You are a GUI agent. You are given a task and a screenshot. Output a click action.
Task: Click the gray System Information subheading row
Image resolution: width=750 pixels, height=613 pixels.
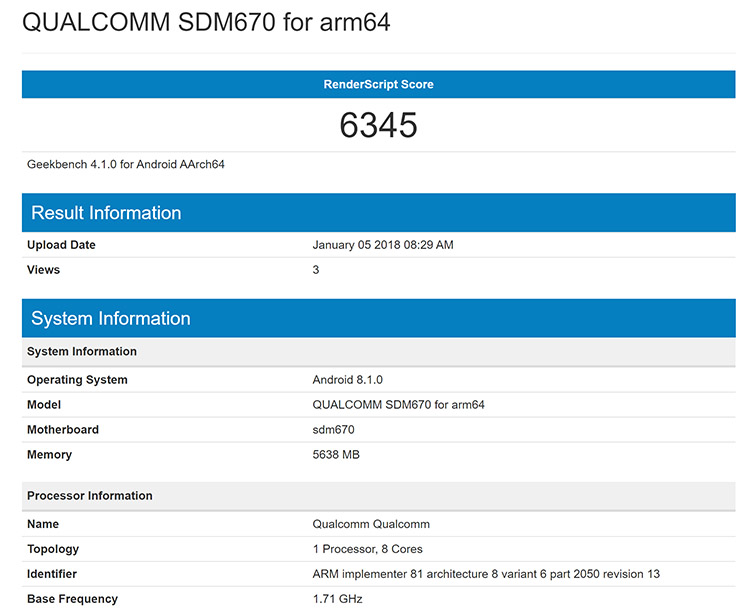(378, 351)
